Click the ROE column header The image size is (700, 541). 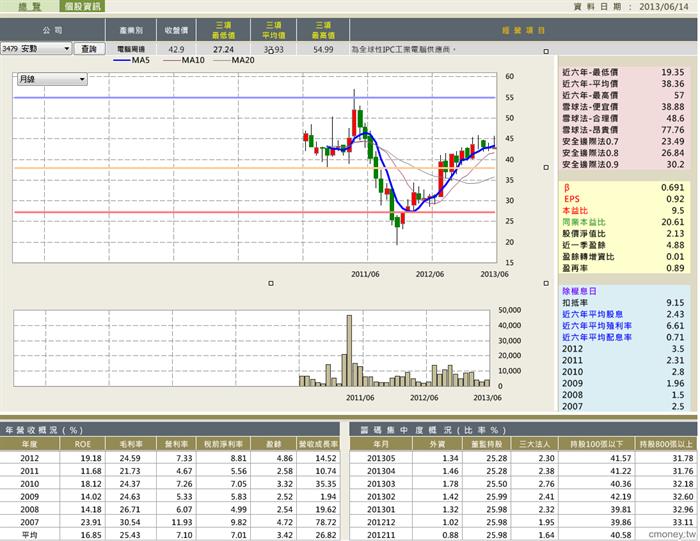point(83,444)
